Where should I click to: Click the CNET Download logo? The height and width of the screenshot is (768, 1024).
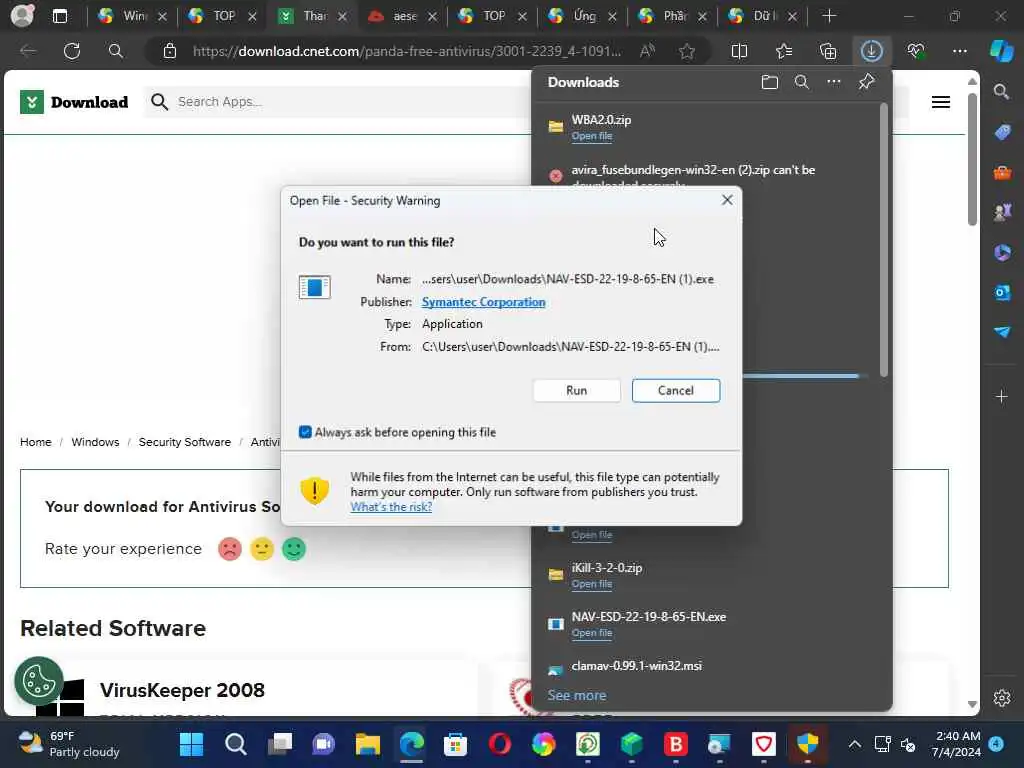[x=74, y=102]
